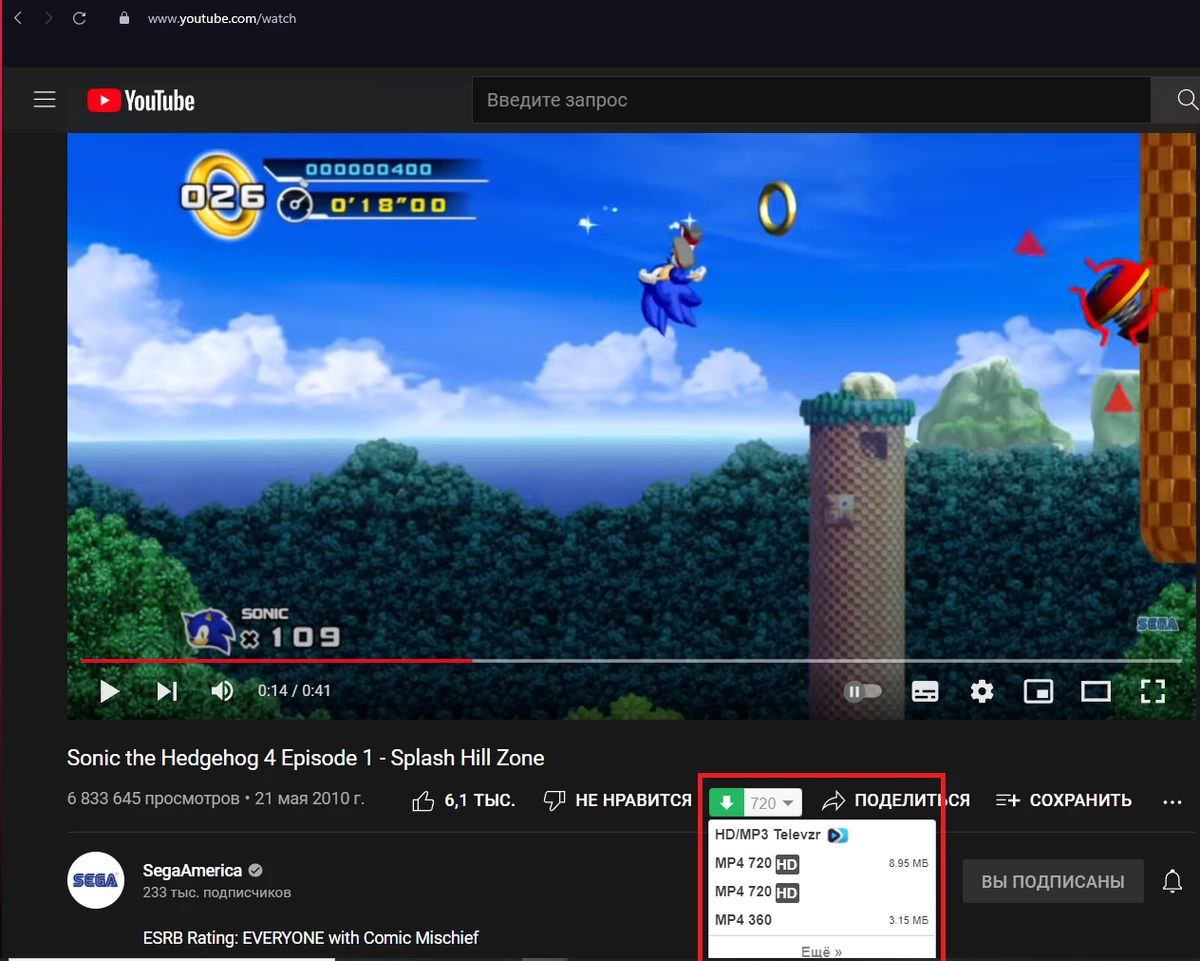Image resolution: width=1200 pixels, height=961 pixels.
Task: Focus the Введите запрос search field
Action: pos(811,100)
